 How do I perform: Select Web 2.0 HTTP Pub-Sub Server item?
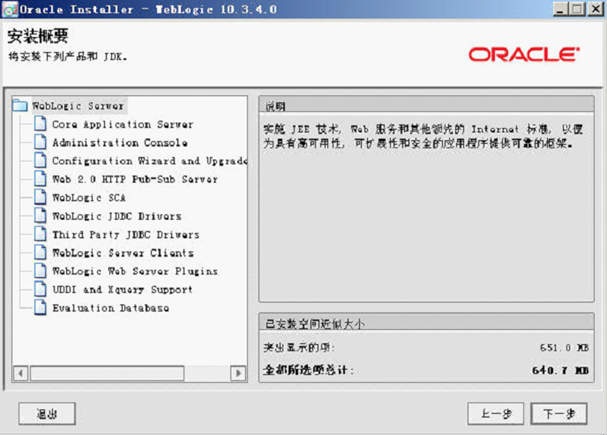(135, 179)
